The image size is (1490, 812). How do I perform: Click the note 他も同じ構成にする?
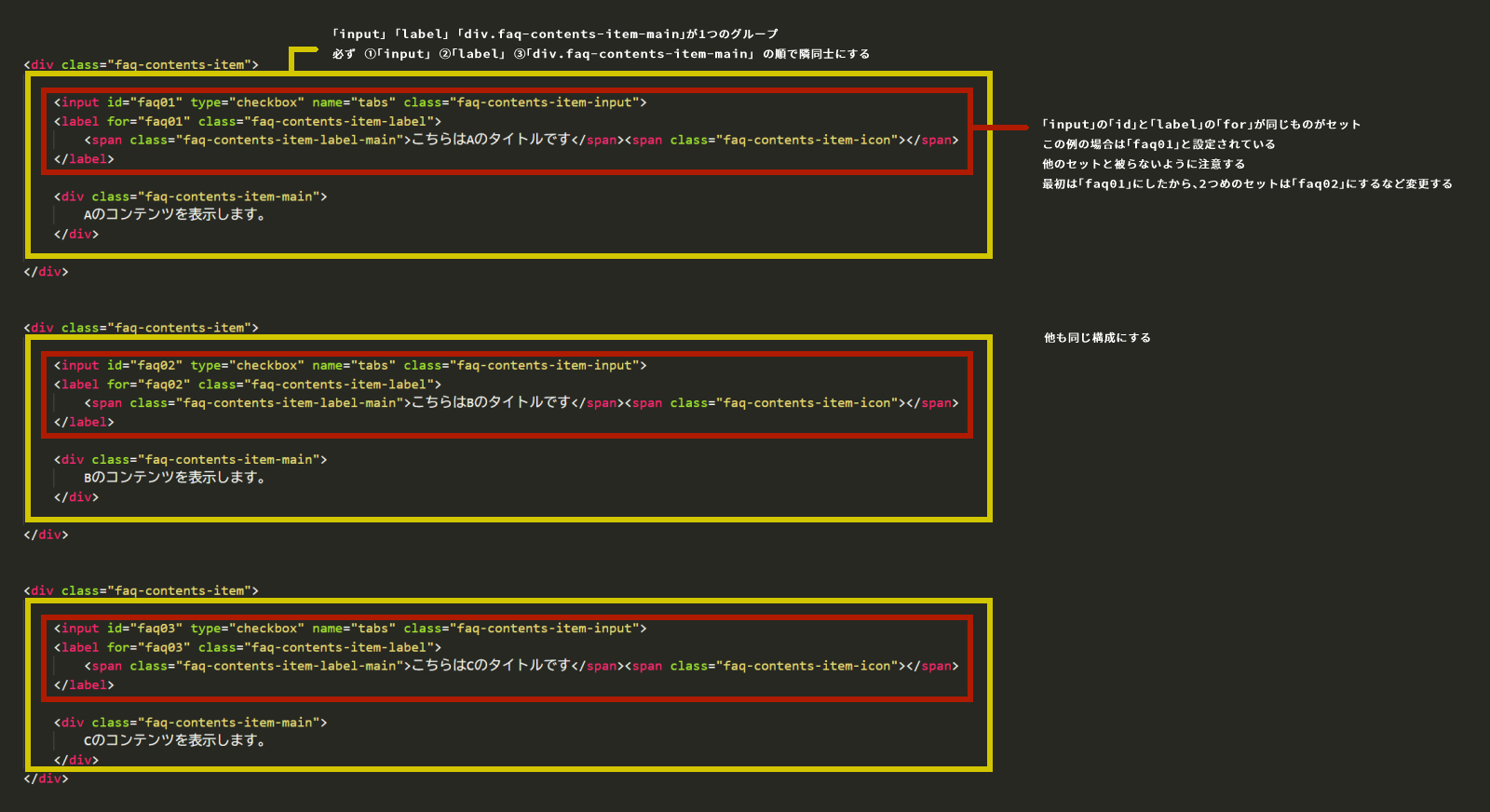click(x=1097, y=338)
